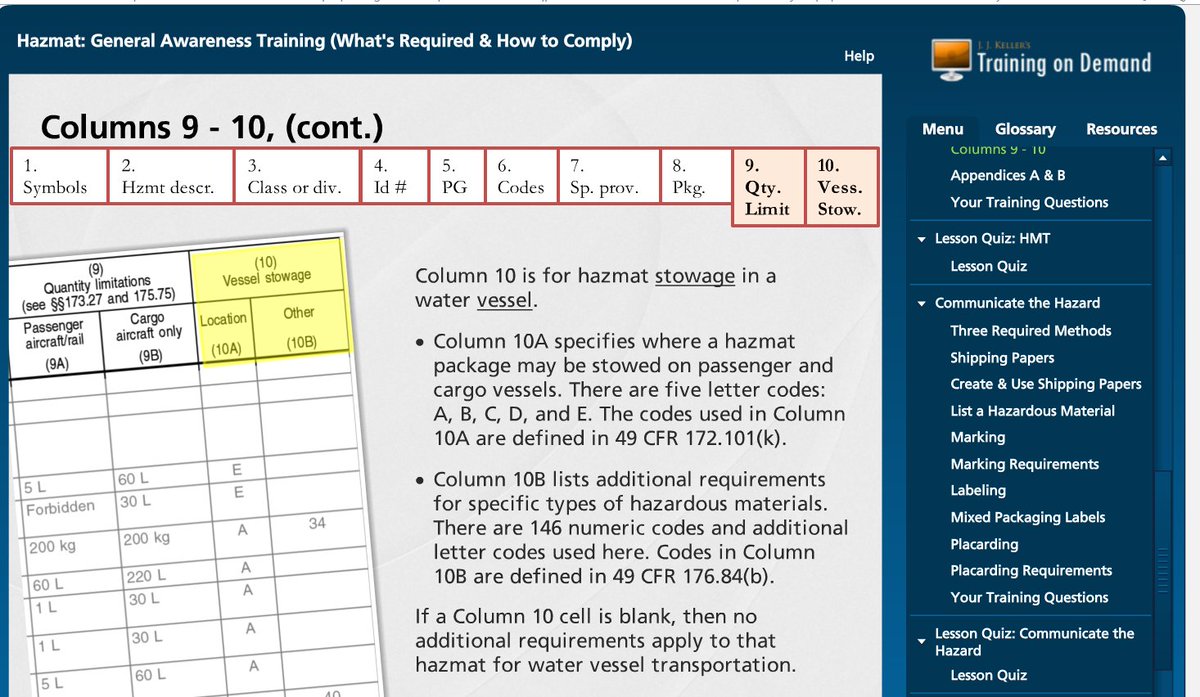Switch to the Menu tab
Image resolution: width=1200 pixels, height=697 pixels.
(943, 129)
